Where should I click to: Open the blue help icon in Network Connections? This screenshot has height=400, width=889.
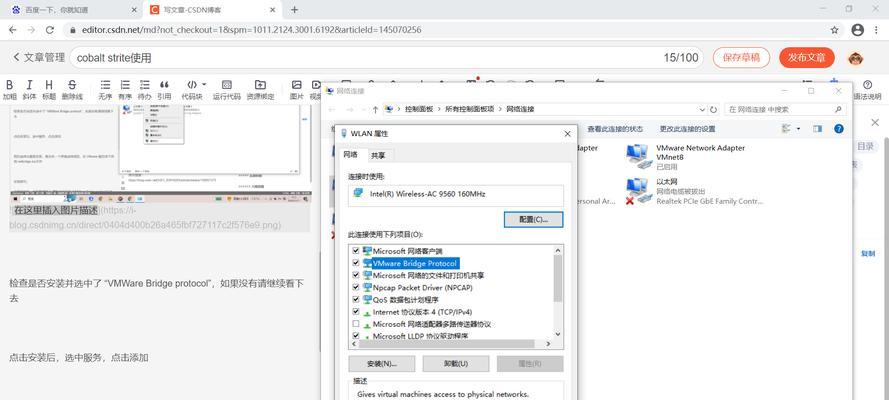(x=839, y=129)
